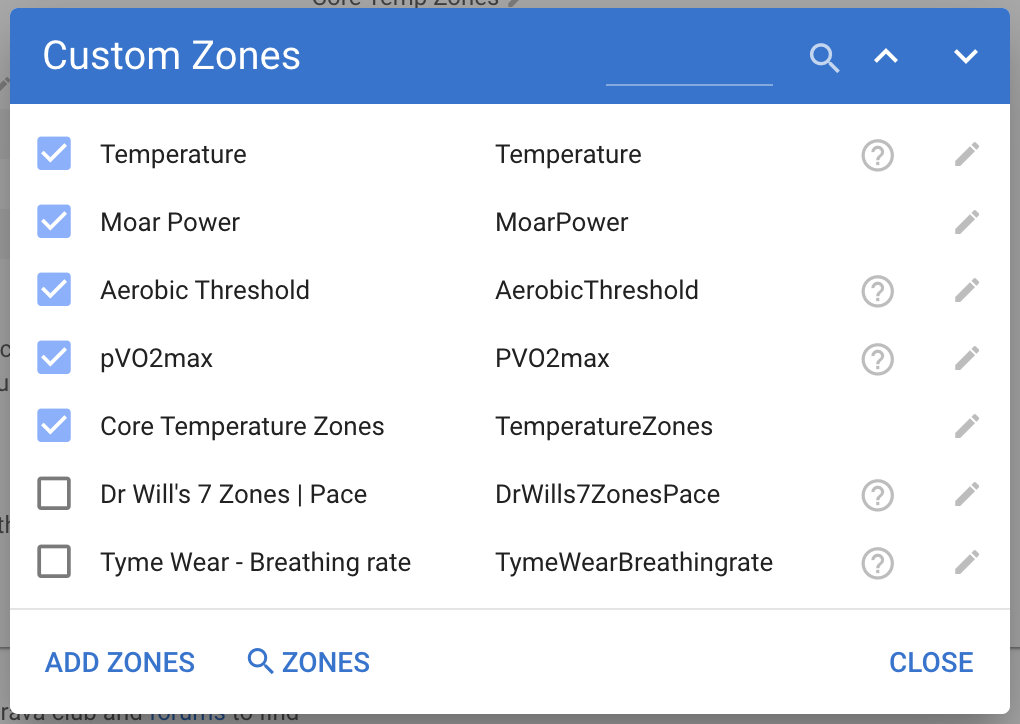Click the up chevron in header
The height and width of the screenshot is (724, 1020).
pos(886,57)
